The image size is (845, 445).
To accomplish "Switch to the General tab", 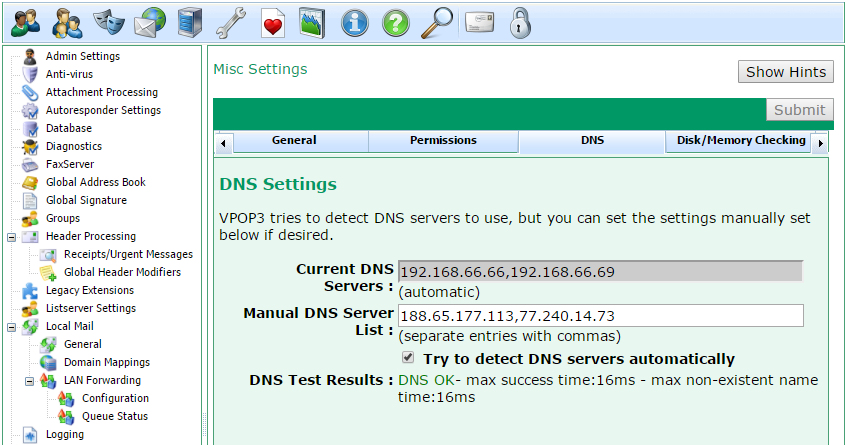I will (x=294, y=141).
